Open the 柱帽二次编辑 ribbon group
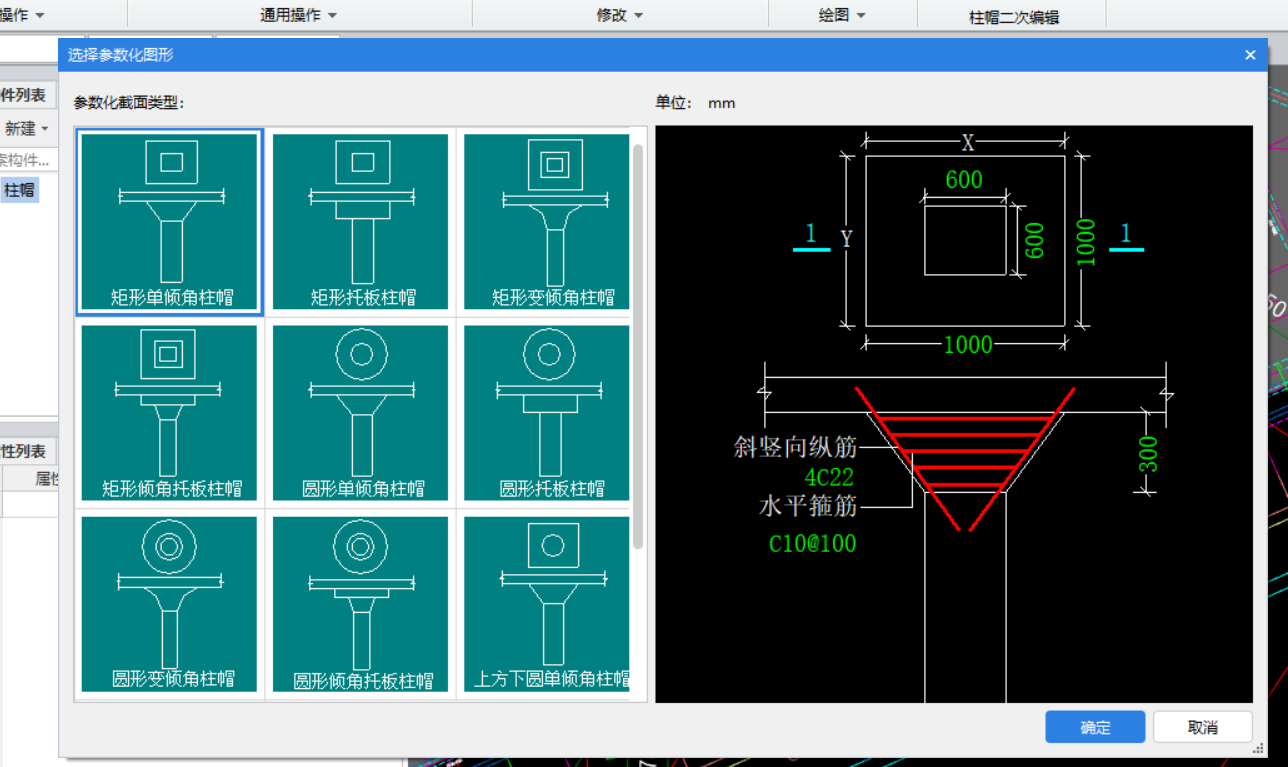This screenshot has height=767, width=1288. tap(1014, 17)
